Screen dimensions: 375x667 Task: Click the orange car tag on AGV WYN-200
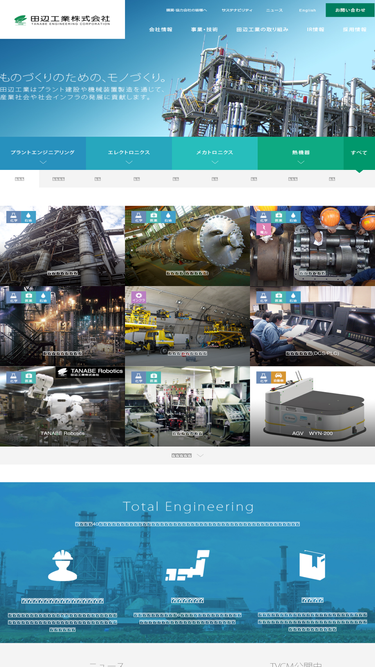point(278,377)
